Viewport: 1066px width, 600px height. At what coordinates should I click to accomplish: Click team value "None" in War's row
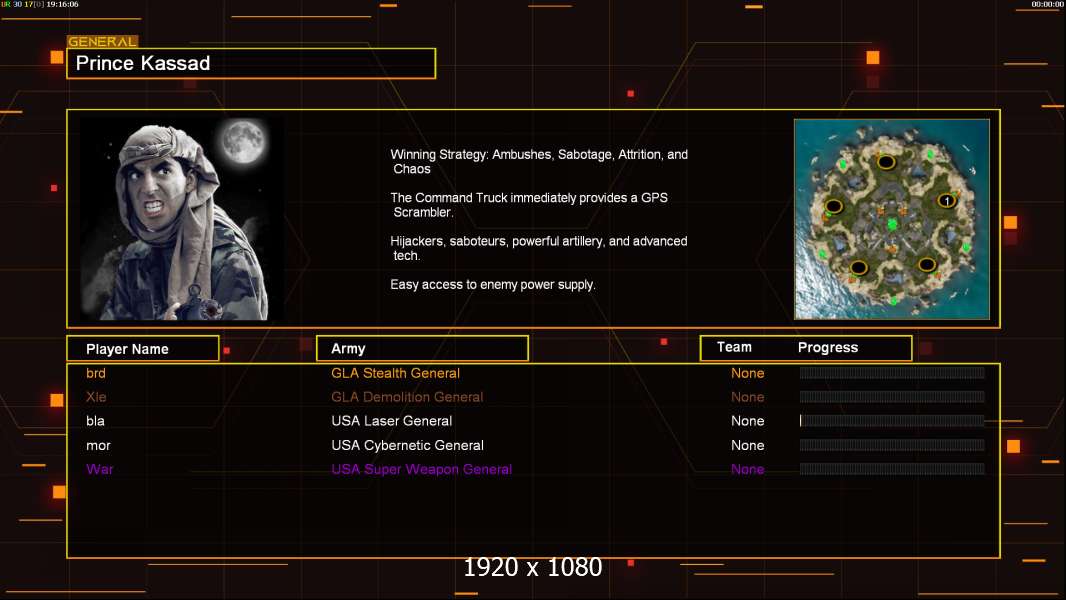click(x=748, y=469)
